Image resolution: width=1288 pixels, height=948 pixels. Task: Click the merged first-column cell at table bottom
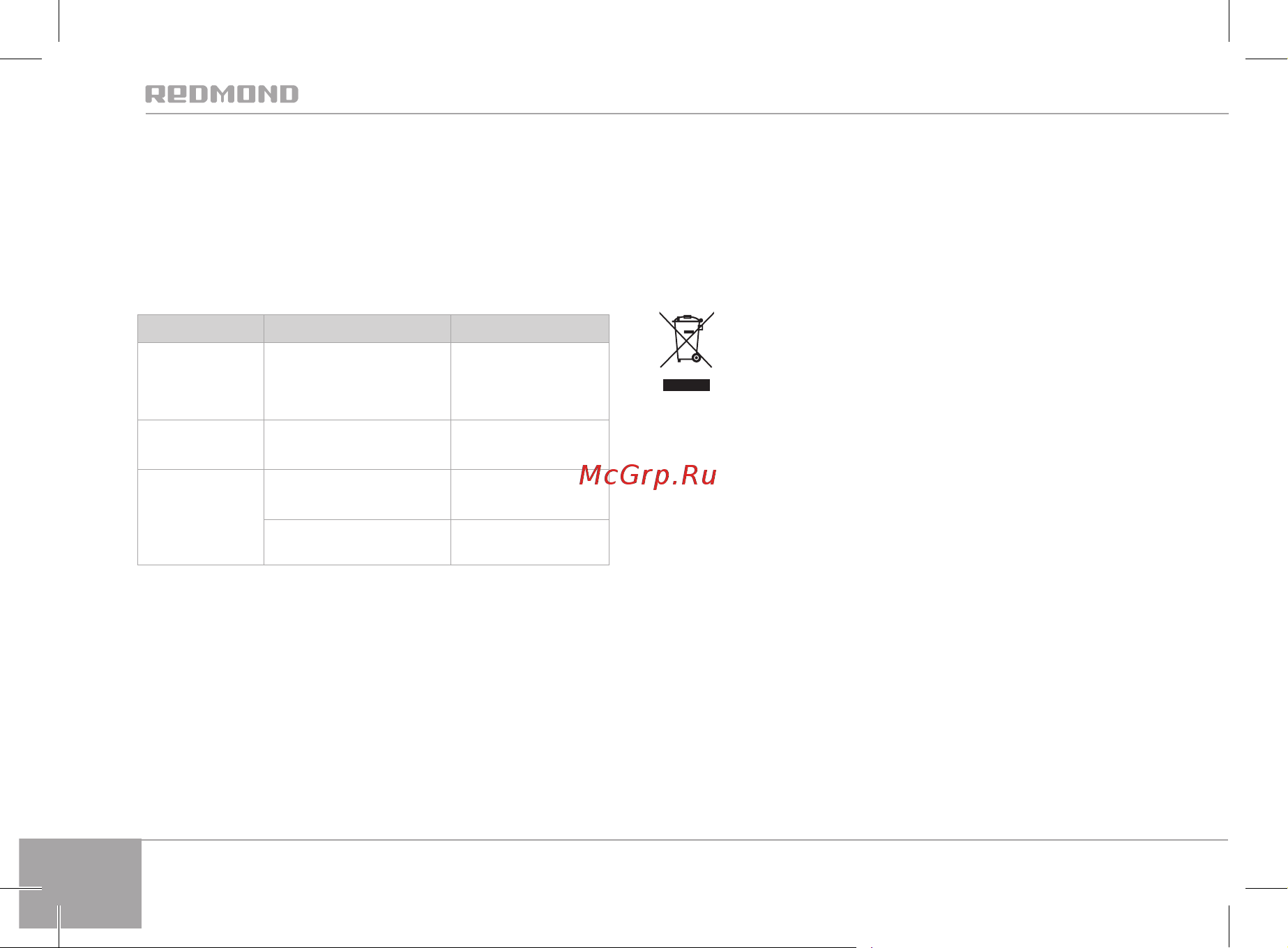201,517
